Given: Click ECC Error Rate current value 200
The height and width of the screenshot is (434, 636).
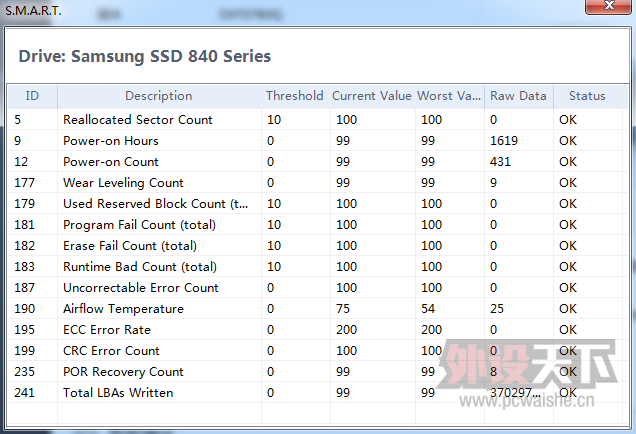Looking at the screenshot, I should coord(346,330).
